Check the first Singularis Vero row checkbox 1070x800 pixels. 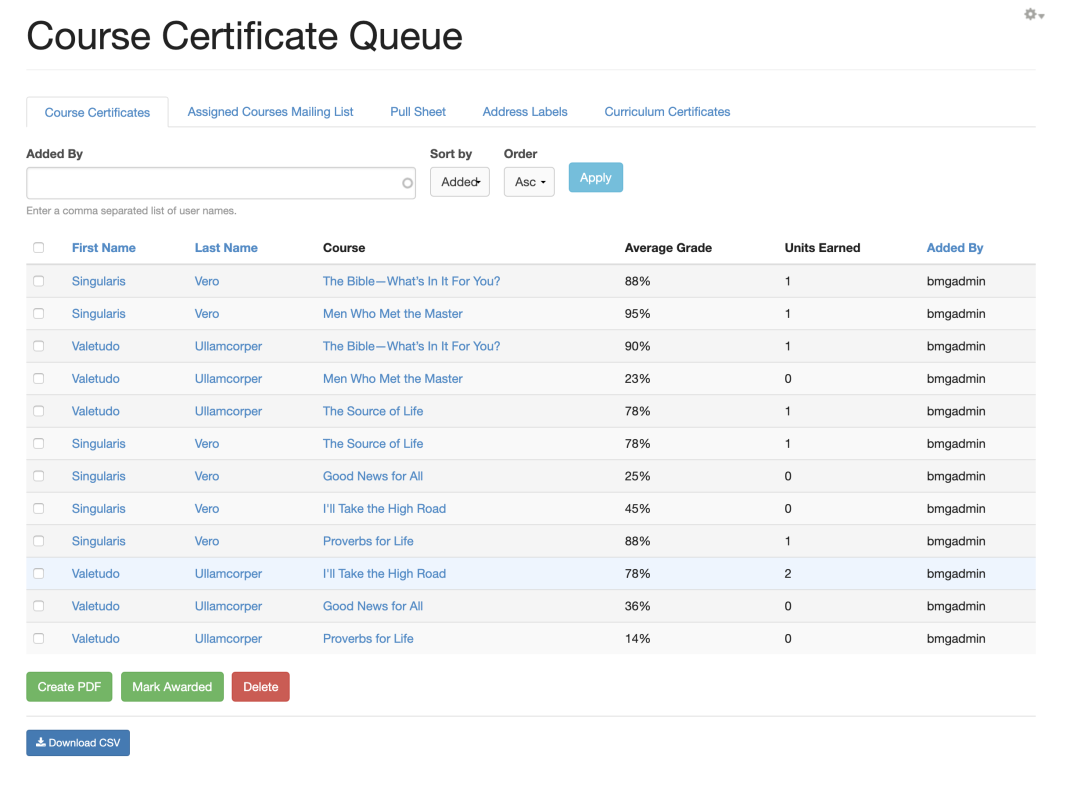tap(39, 282)
